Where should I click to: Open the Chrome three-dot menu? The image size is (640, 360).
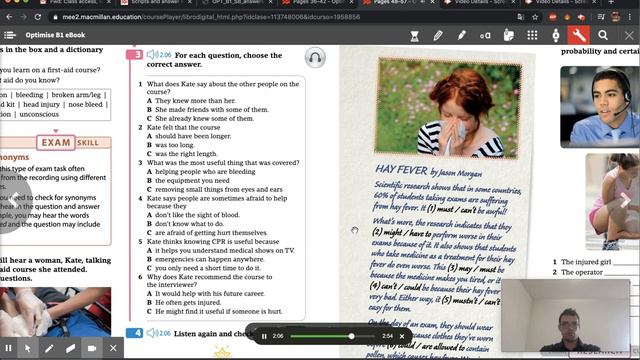pos(630,17)
